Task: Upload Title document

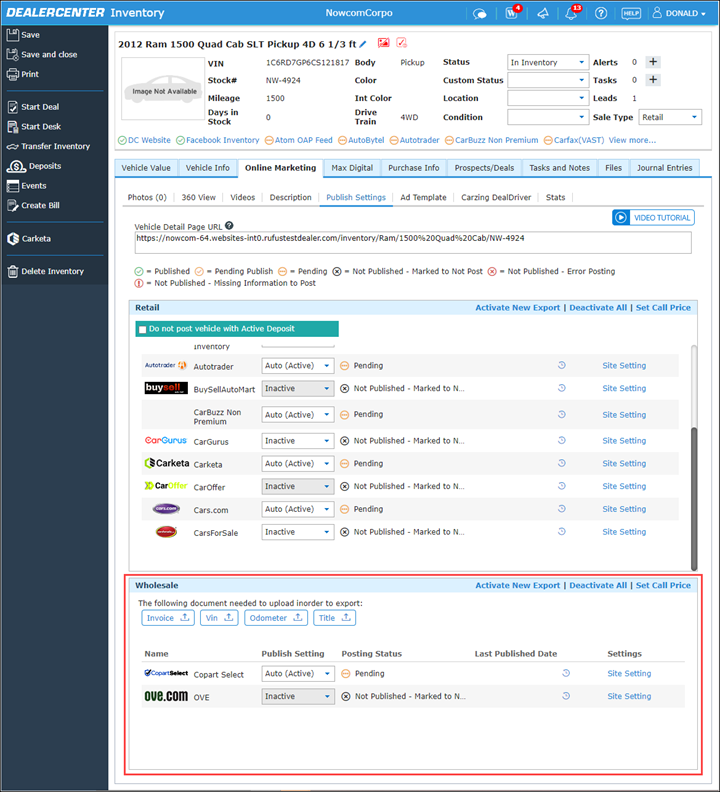Action: [334, 618]
